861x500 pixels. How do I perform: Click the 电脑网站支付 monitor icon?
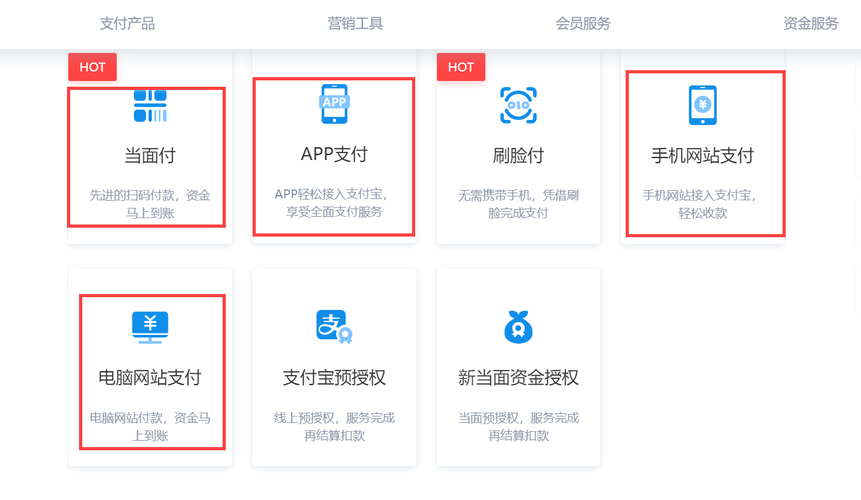tap(150, 327)
